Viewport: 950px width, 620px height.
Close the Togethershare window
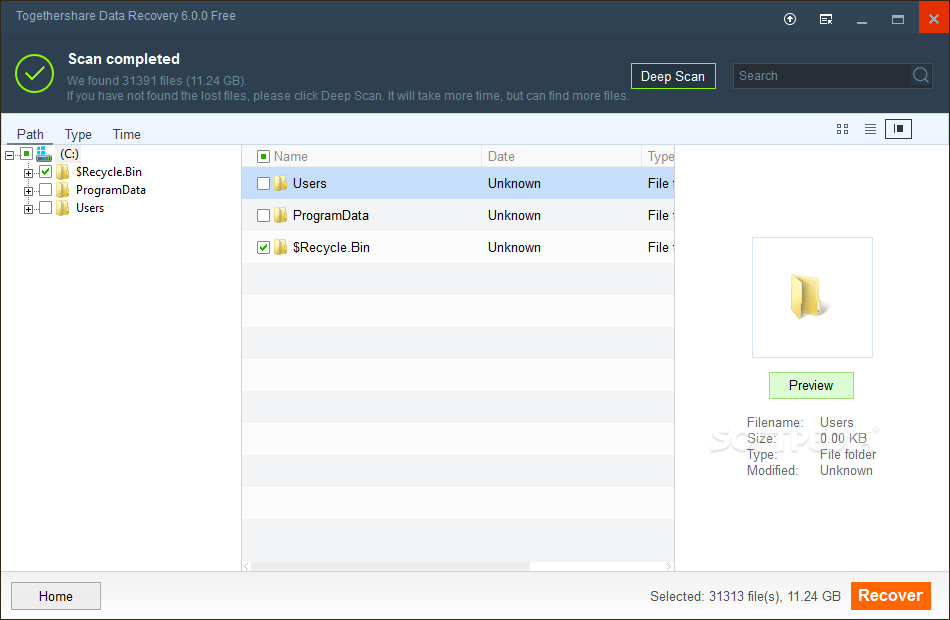pyautogui.click(x=934, y=18)
